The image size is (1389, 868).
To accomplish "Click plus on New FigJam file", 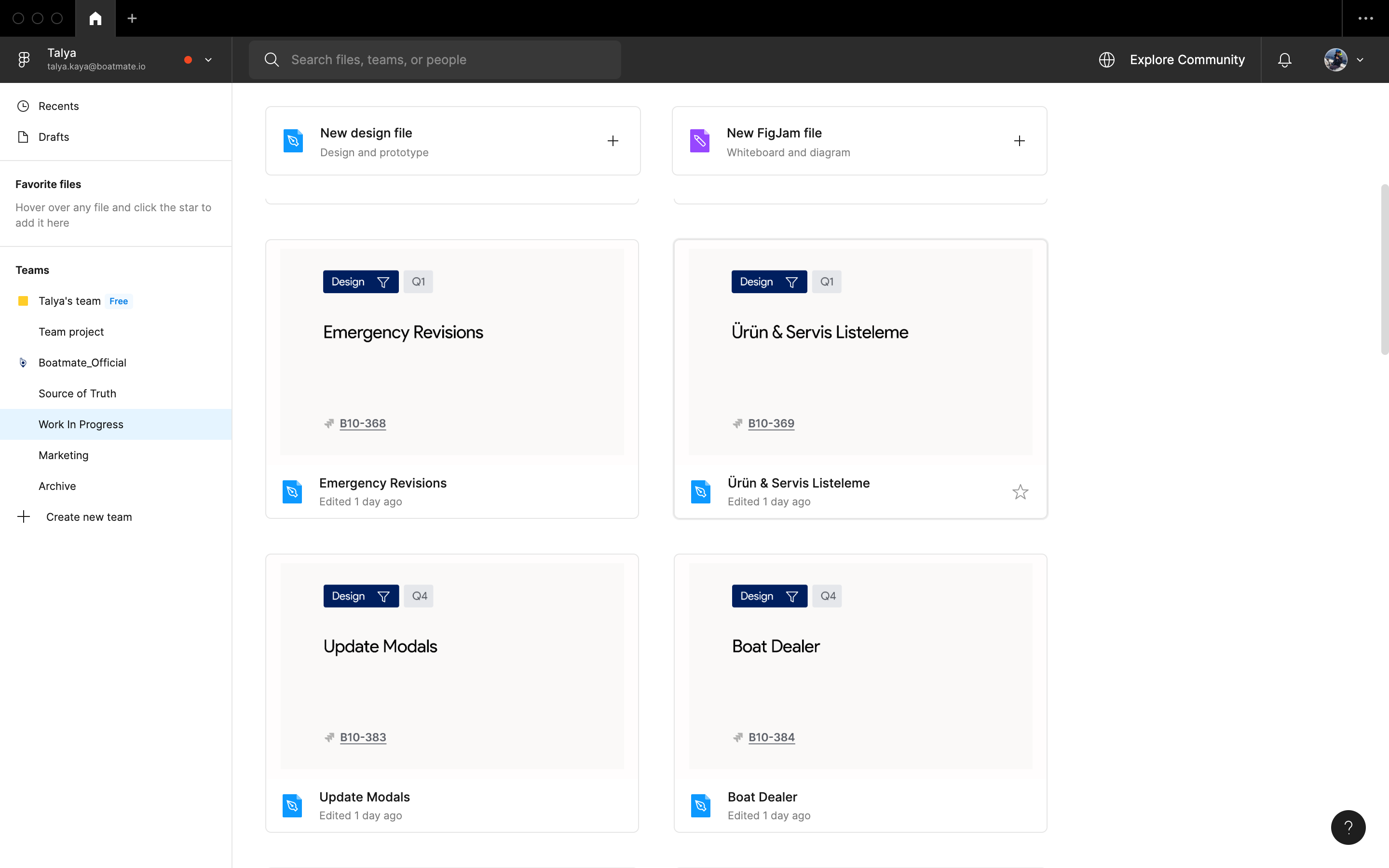I will [1020, 141].
